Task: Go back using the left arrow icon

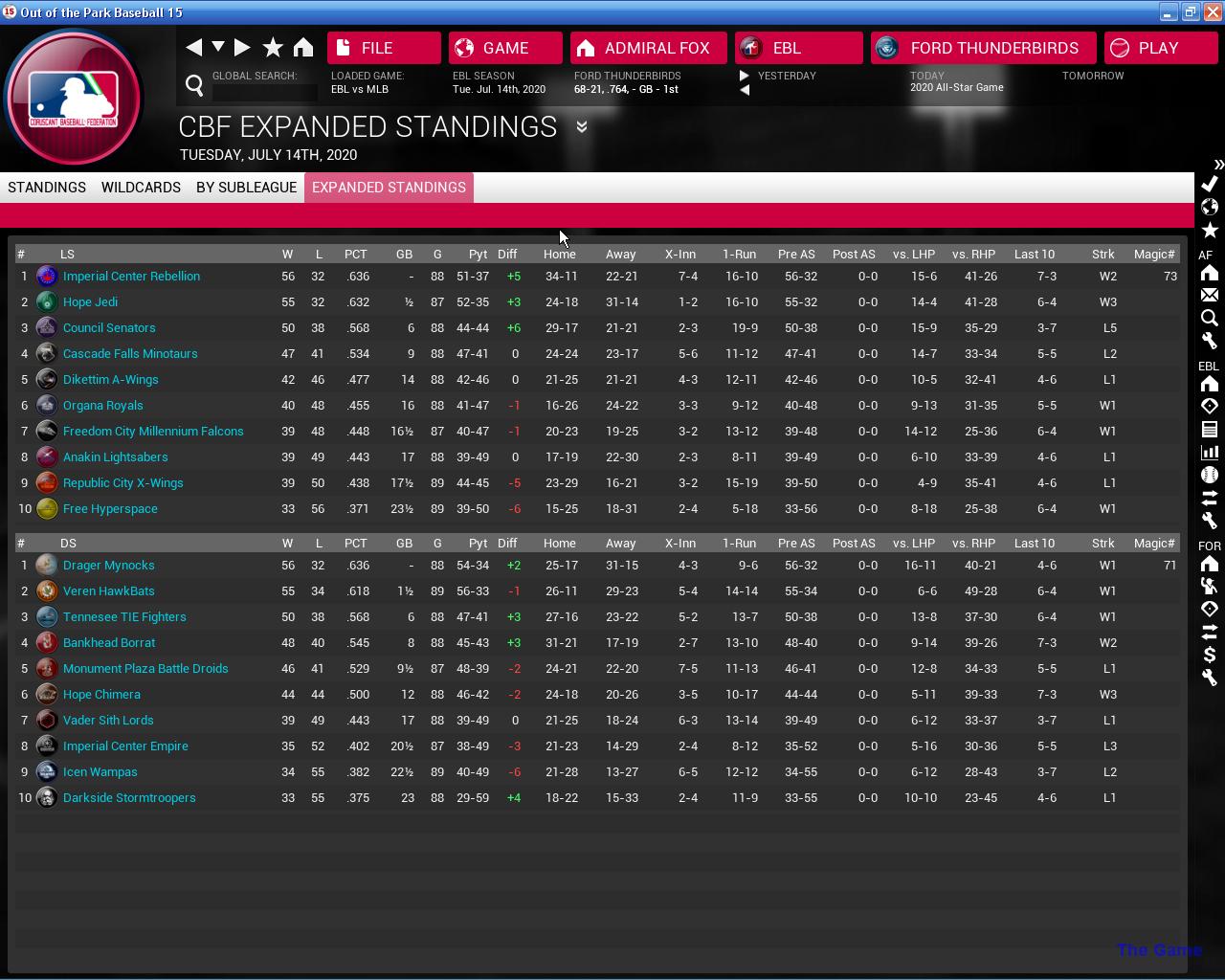Action: tap(194, 48)
